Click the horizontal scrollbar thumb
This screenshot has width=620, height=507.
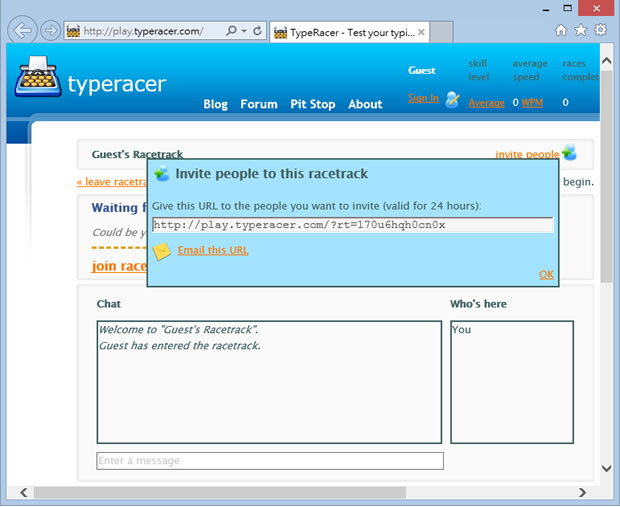(220, 492)
